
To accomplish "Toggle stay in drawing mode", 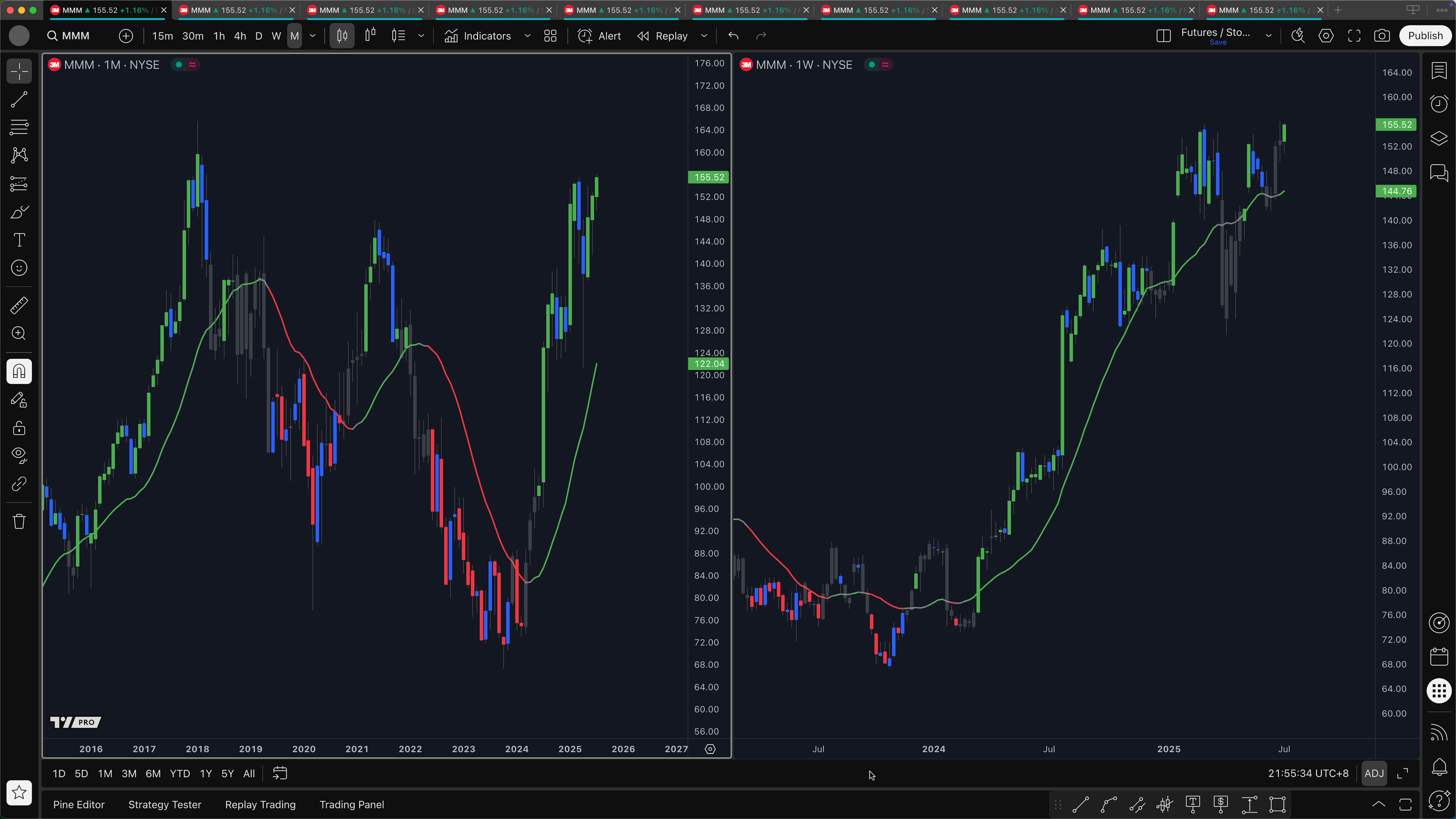I will click(x=19, y=400).
